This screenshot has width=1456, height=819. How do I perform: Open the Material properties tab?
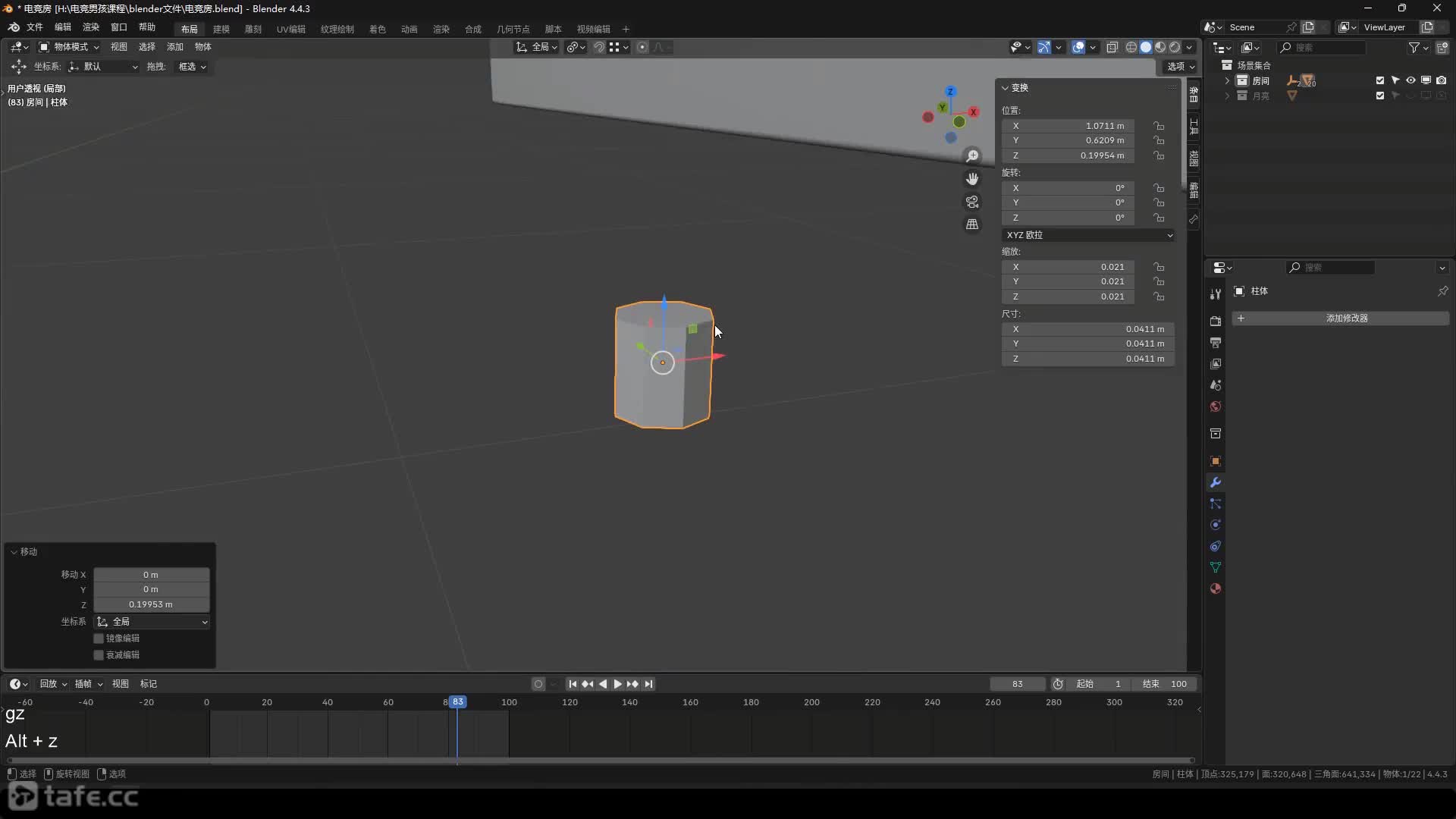pos(1216,588)
